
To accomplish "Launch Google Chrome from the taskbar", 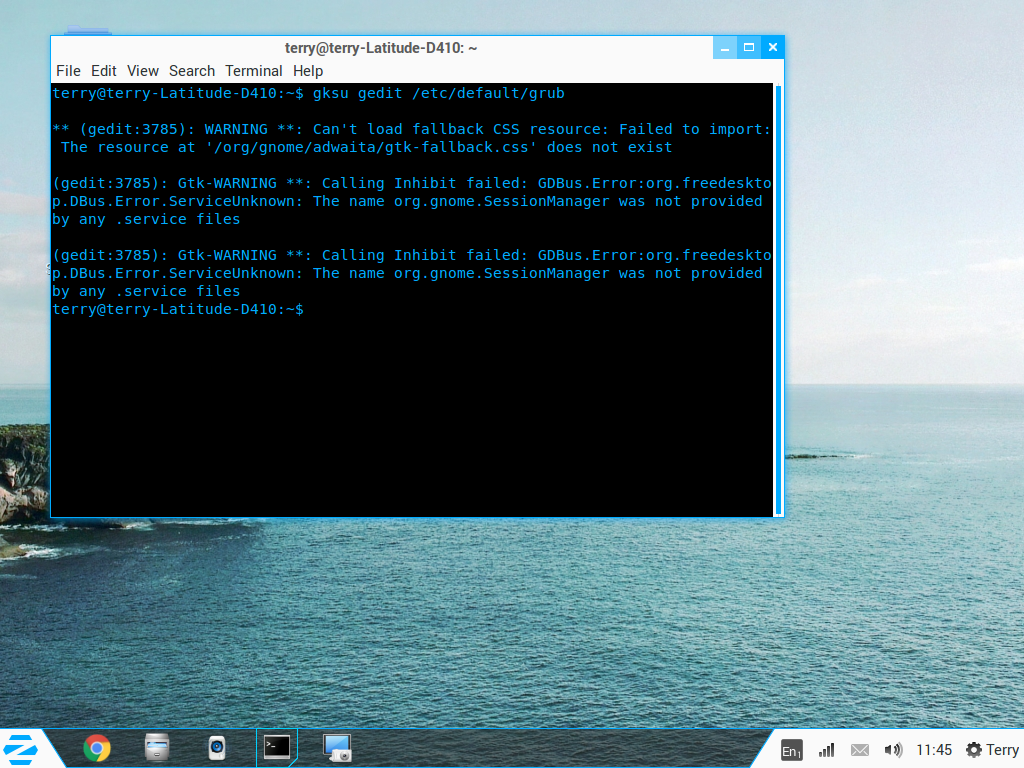I will pyautogui.click(x=97, y=748).
